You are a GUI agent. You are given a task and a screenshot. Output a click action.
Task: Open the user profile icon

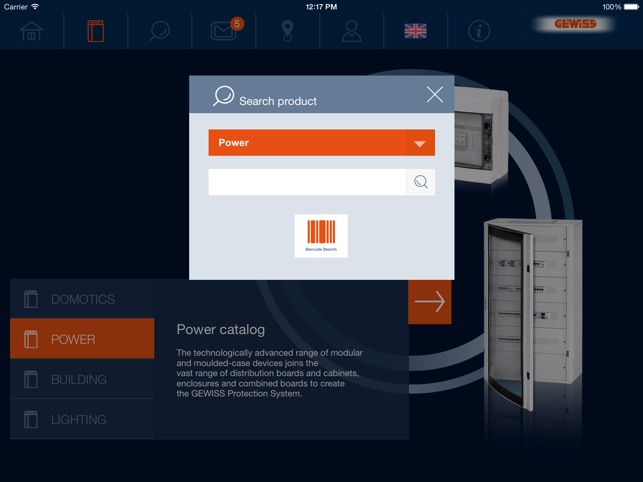point(351,31)
